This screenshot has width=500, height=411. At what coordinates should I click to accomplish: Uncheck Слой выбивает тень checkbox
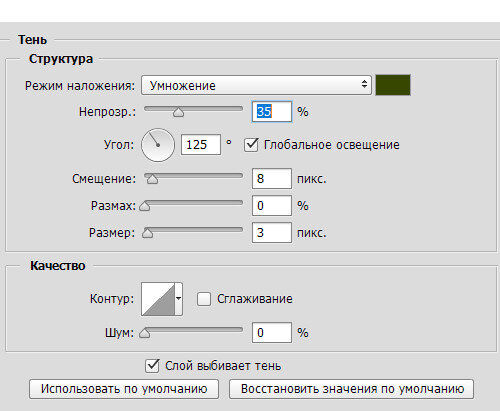pos(152,366)
